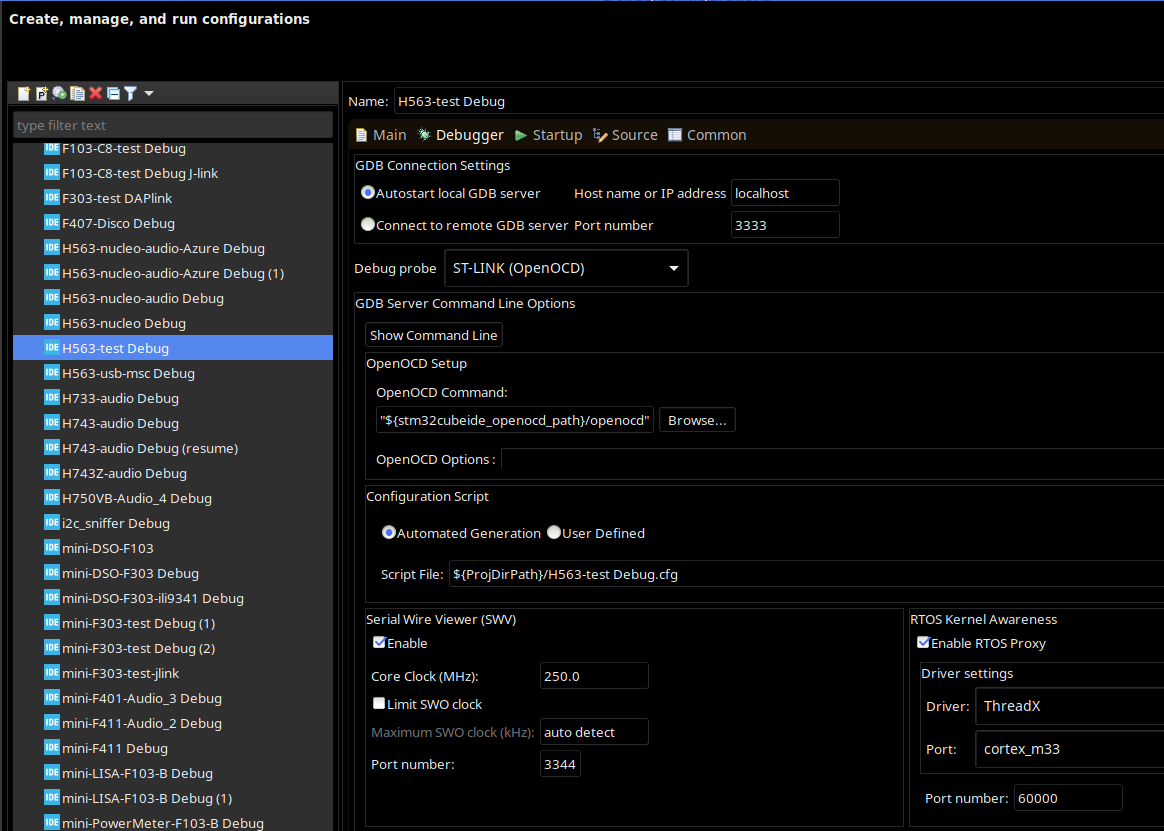Click the New prototype icon

point(42,93)
